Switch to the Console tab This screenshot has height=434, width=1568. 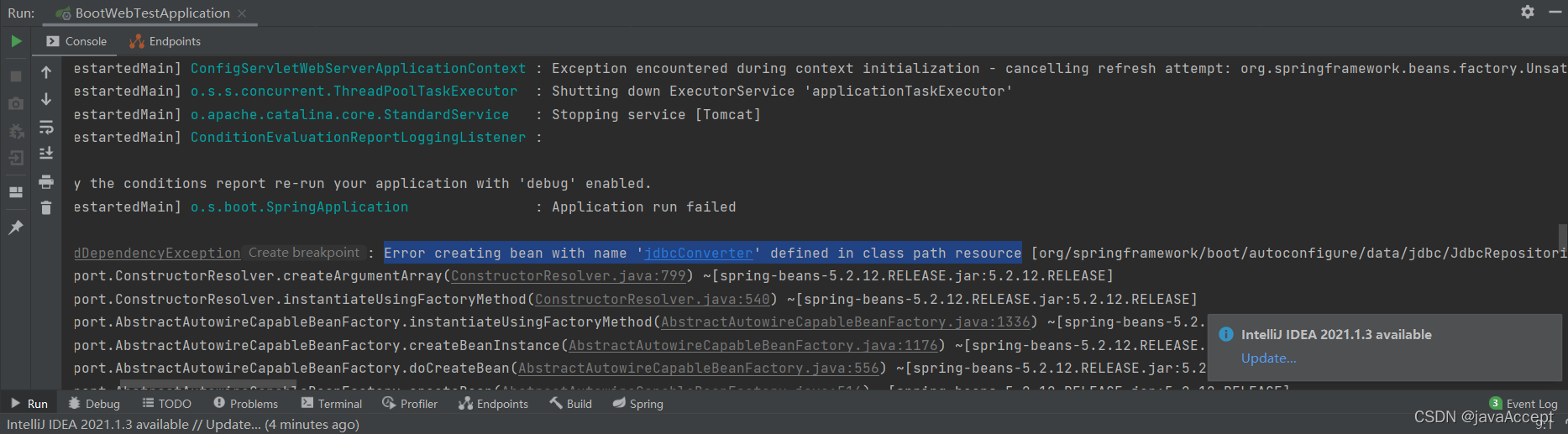(76, 41)
